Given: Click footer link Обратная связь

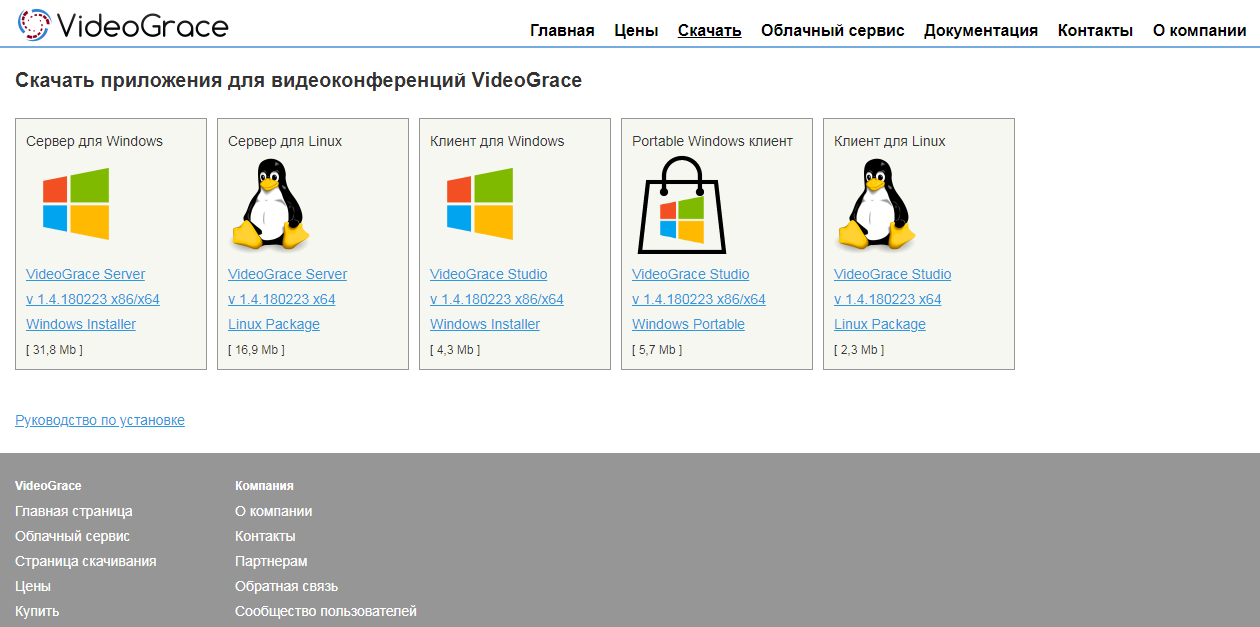Looking at the screenshot, I should pos(287,586).
